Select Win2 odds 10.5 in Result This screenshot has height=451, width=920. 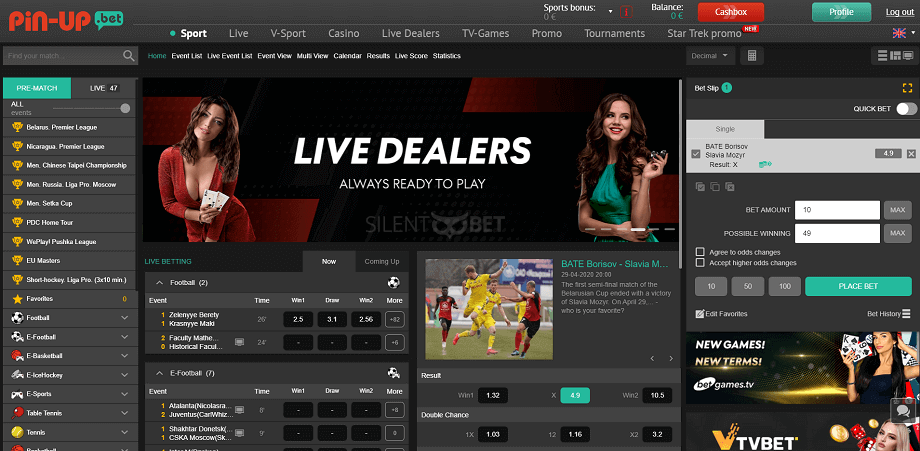click(657, 395)
